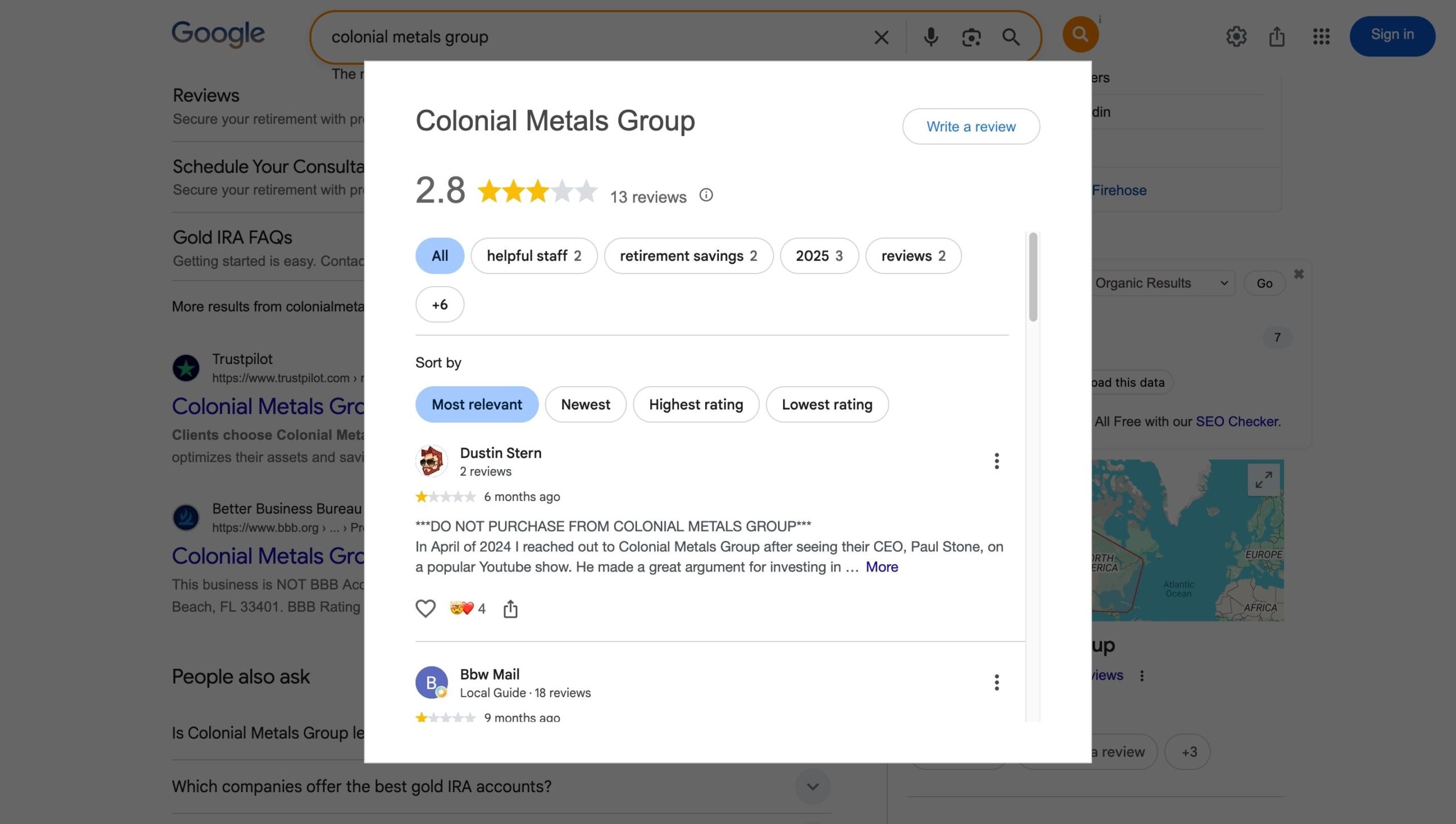Open the review info icon beside 13 reviews
Viewport: 1456px width, 824px height.
coord(706,196)
